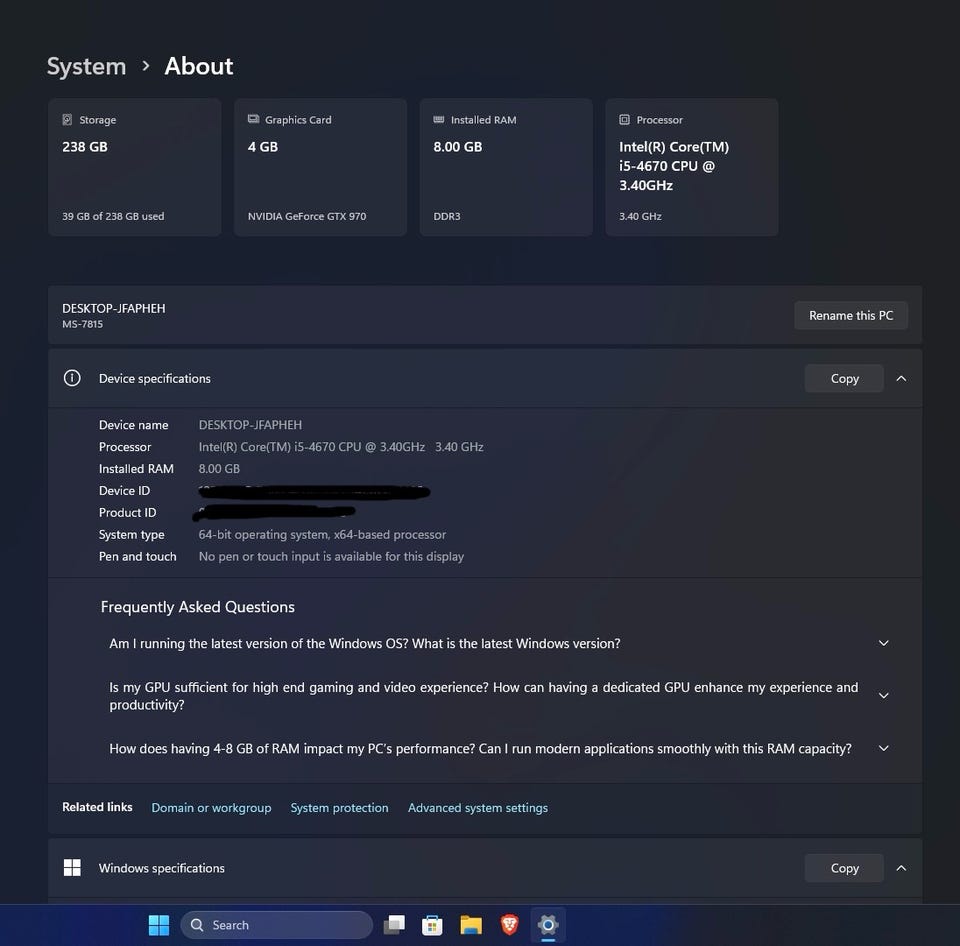This screenshot has width=960, height=946.
Task: Launch Brave browser from the taskbar
Action: coord(509,925)
